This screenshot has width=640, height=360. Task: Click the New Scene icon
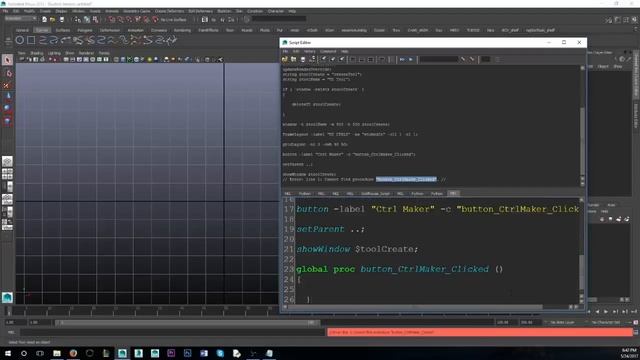44,20
